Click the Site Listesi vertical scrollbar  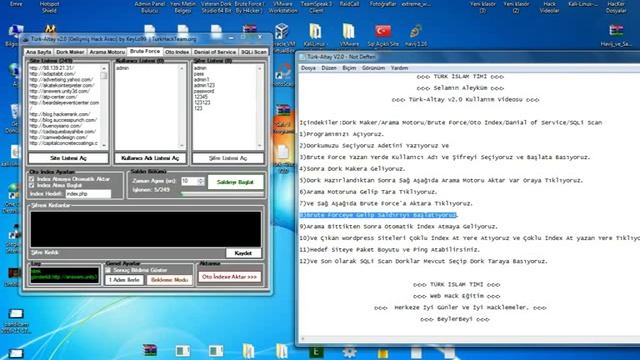(x=104, y=106)
